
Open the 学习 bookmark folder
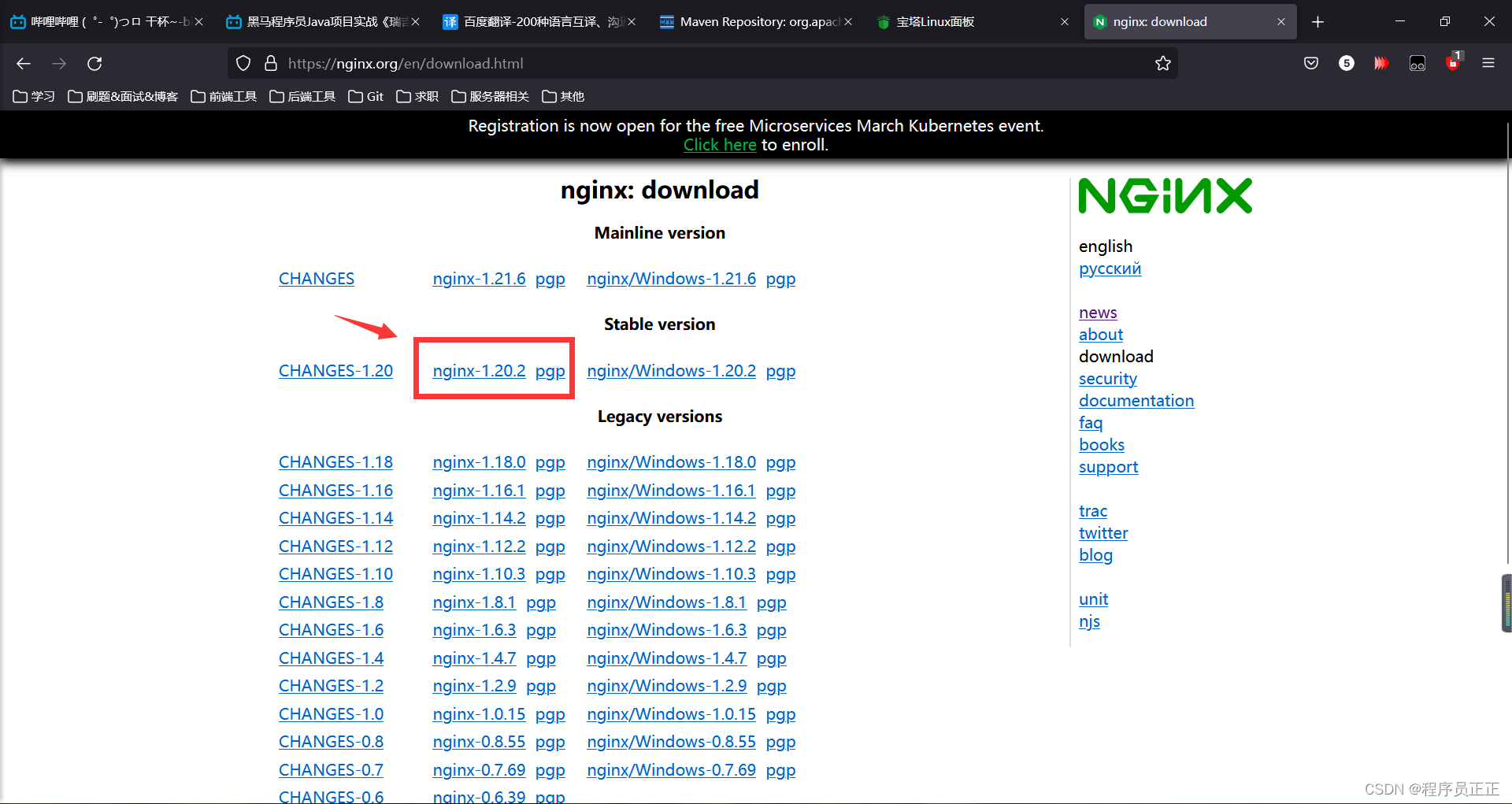coord(34,96)
